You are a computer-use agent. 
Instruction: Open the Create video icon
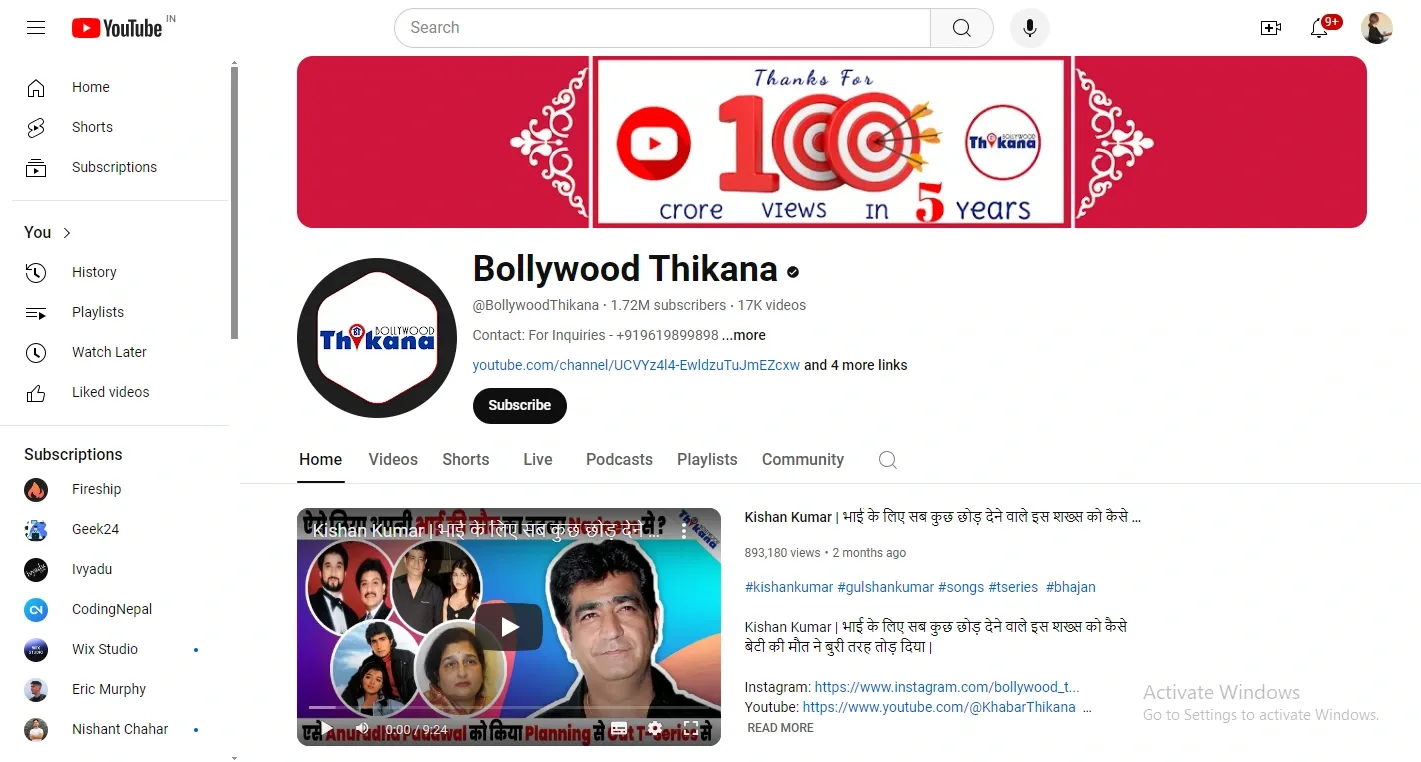(x=1270, y=27)
